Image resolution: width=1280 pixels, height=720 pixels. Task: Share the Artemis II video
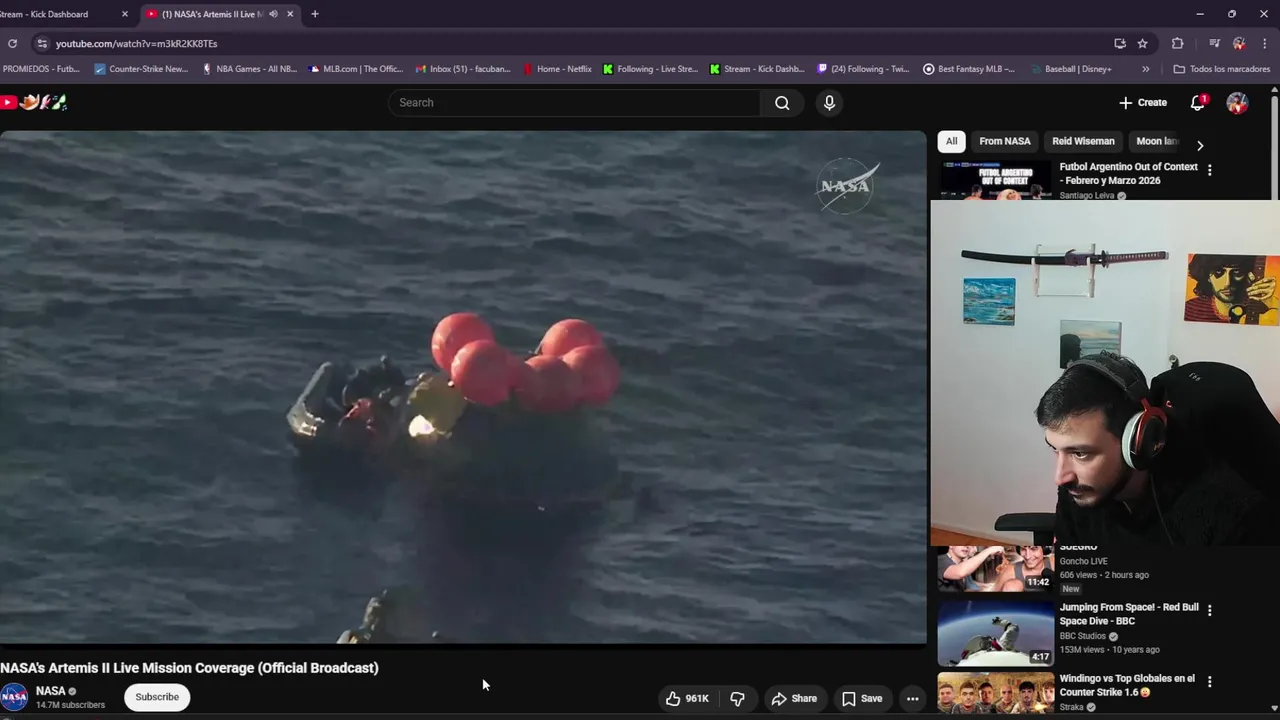tap(794, 698)
